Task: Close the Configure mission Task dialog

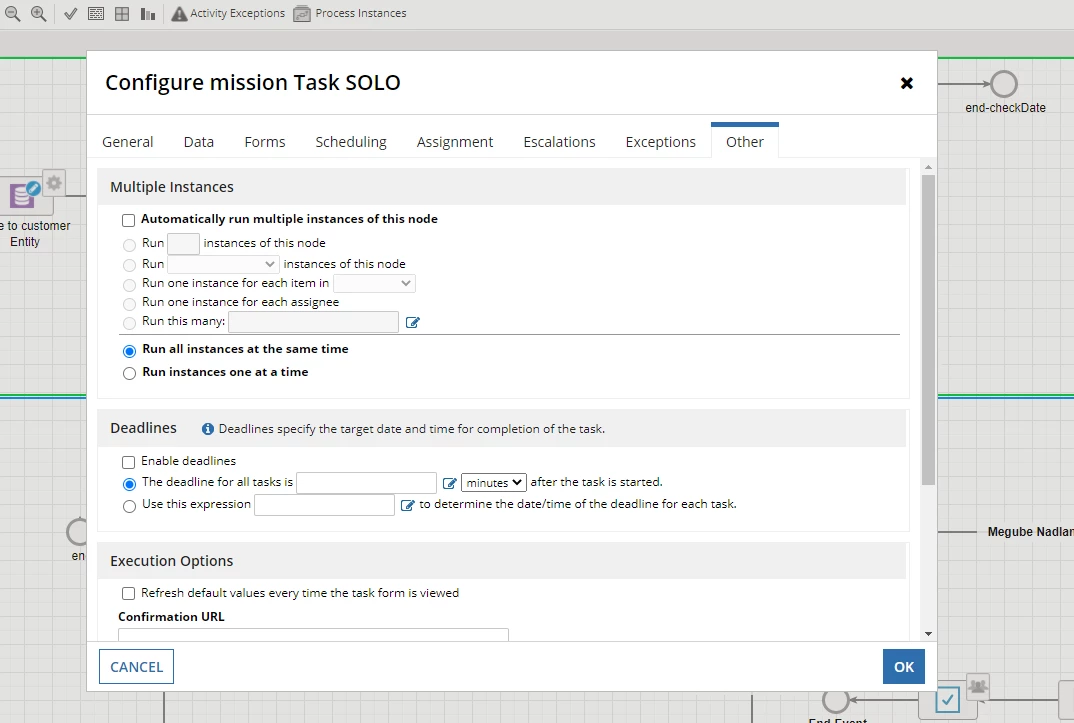Action: click(x=906, y=83)
